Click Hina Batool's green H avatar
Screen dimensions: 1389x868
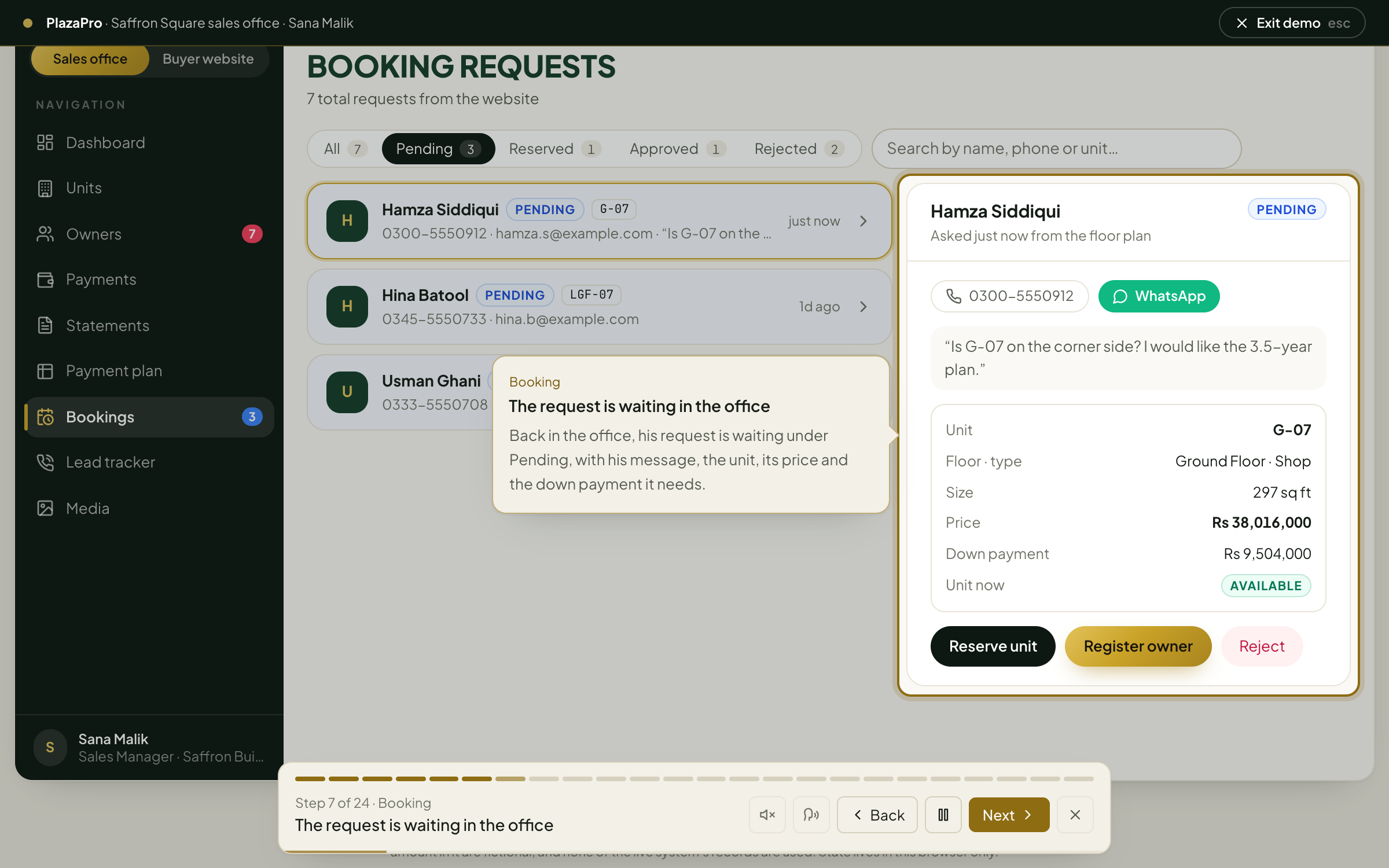point(347,306)
